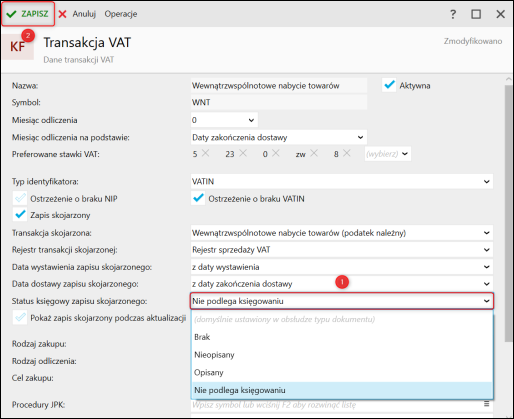
Task: Toggle the Aktywna checkbox
Action: pyautogui.click(x=389, y=85)
